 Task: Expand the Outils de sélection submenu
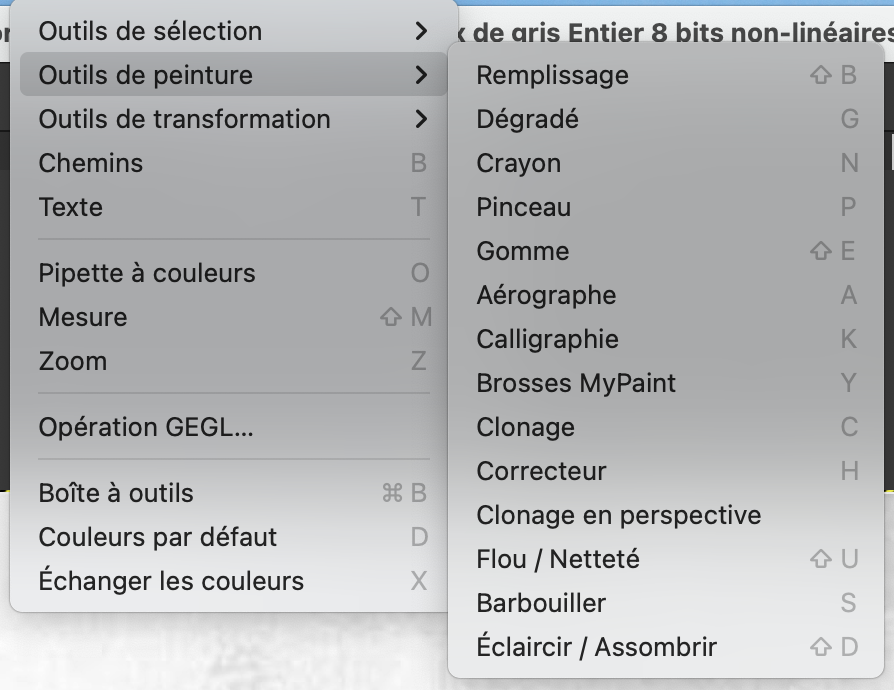coord(150,31)
